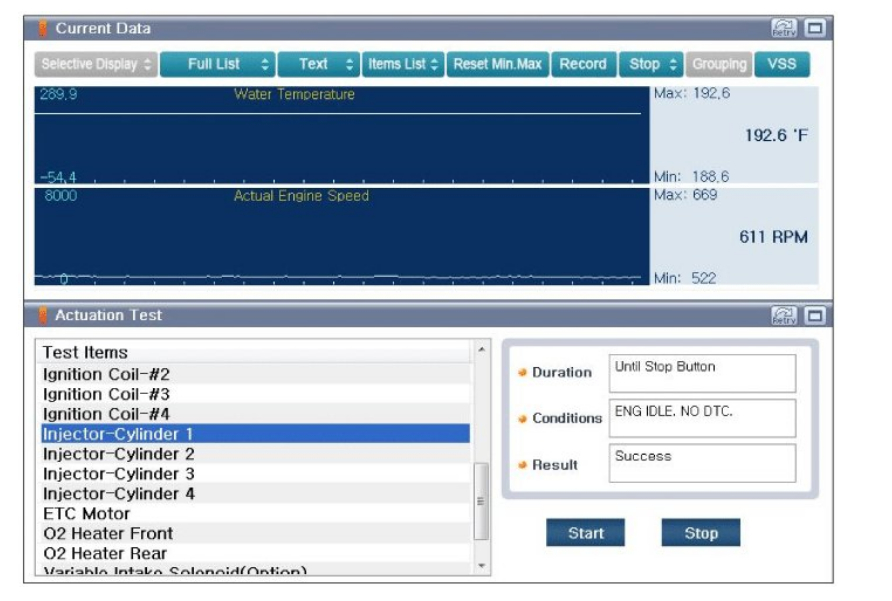Screen dimensions: 892x601
Task: Click Water Temperature Max: 192.6 value
Action: [x=692, y=93]
